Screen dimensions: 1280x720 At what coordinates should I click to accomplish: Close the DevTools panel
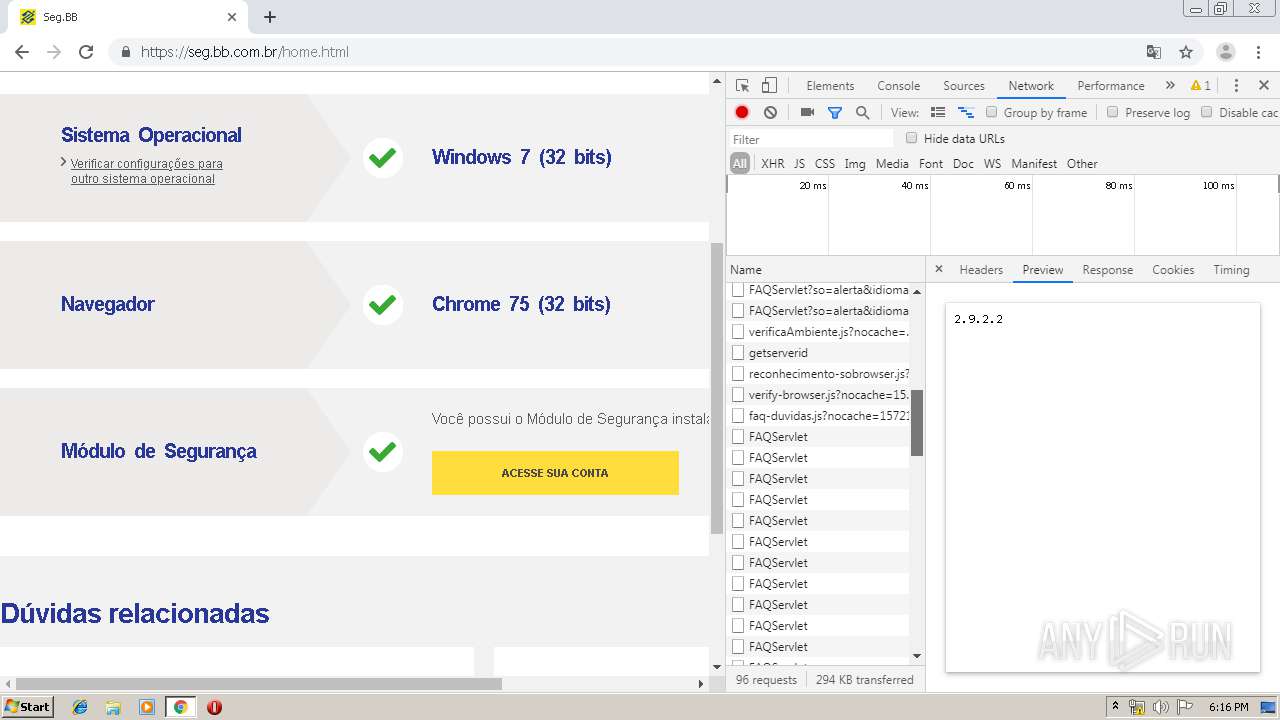click(1264, 86)
